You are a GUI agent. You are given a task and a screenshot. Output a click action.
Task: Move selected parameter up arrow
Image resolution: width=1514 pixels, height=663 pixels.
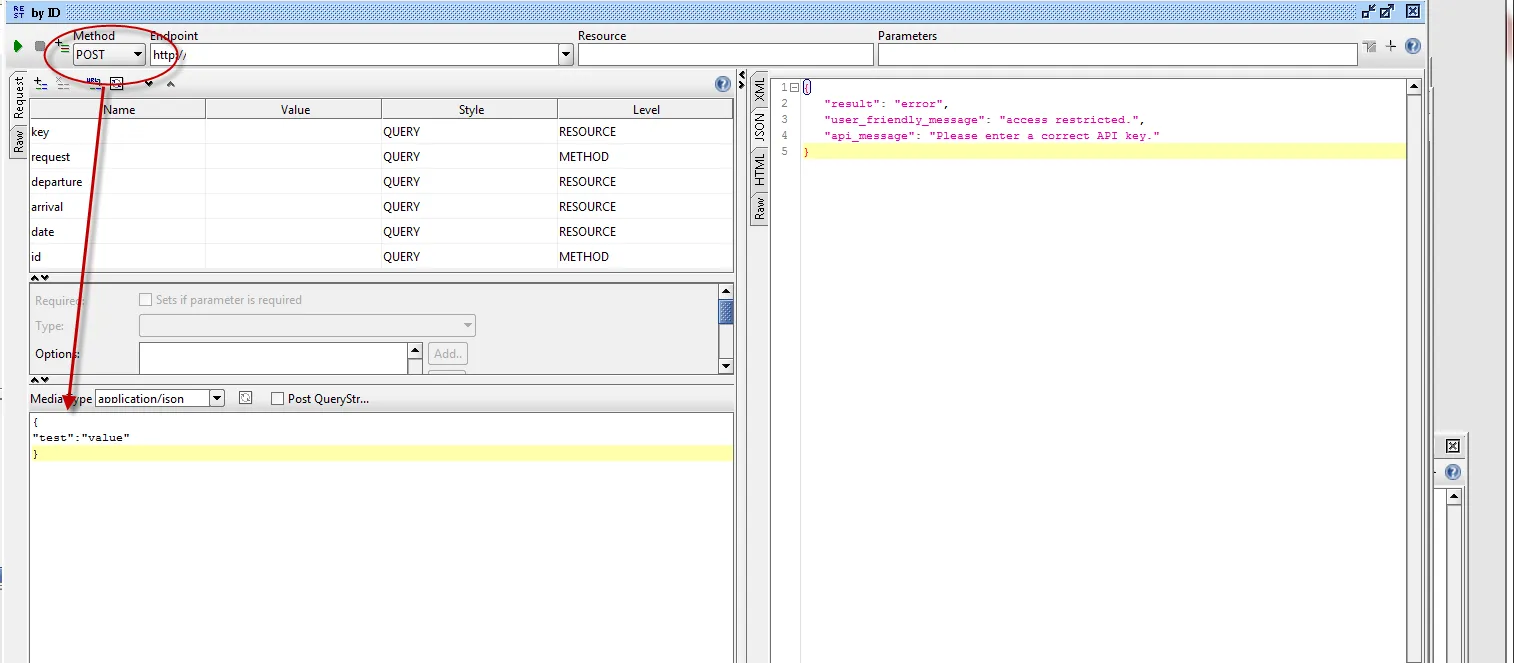[170, 84]
